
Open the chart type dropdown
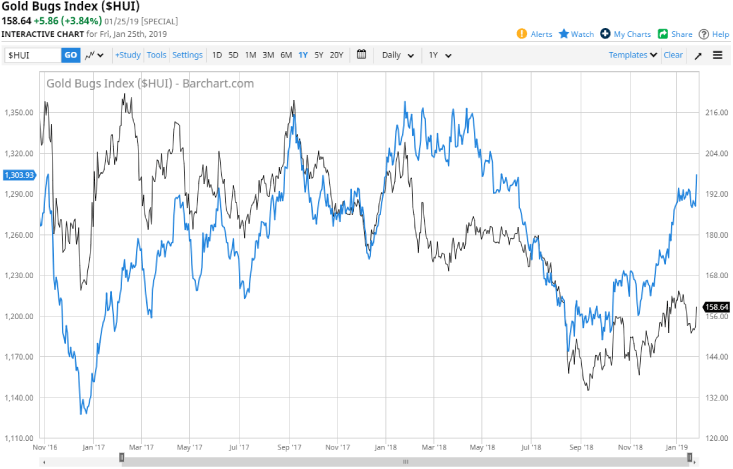95,55
